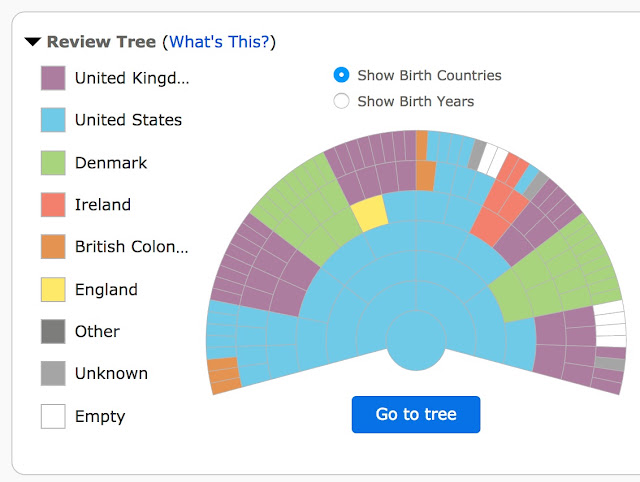Click the Show Birth Years label text

(416, 101)
